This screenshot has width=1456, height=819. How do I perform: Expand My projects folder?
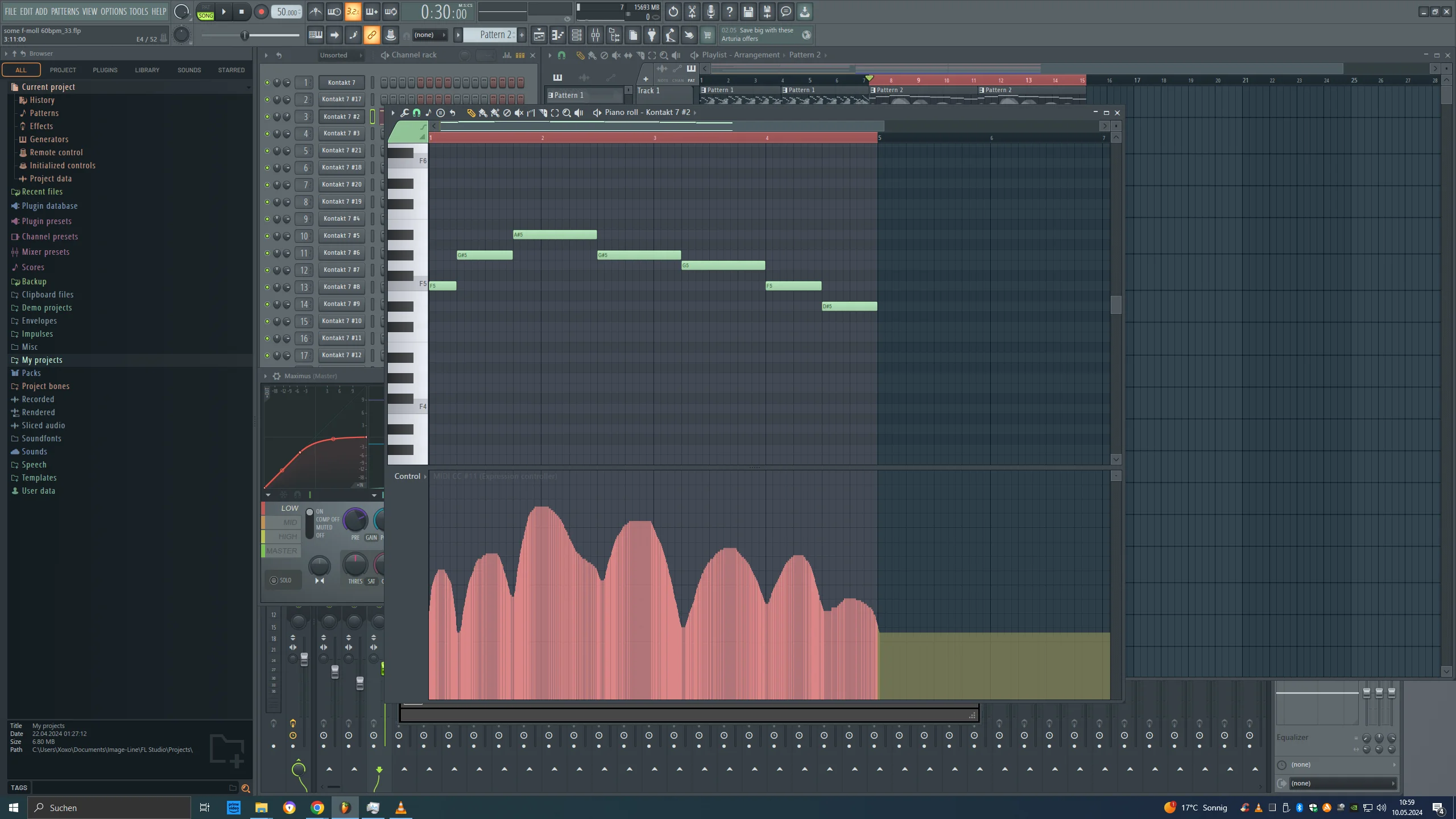[42, 360]
